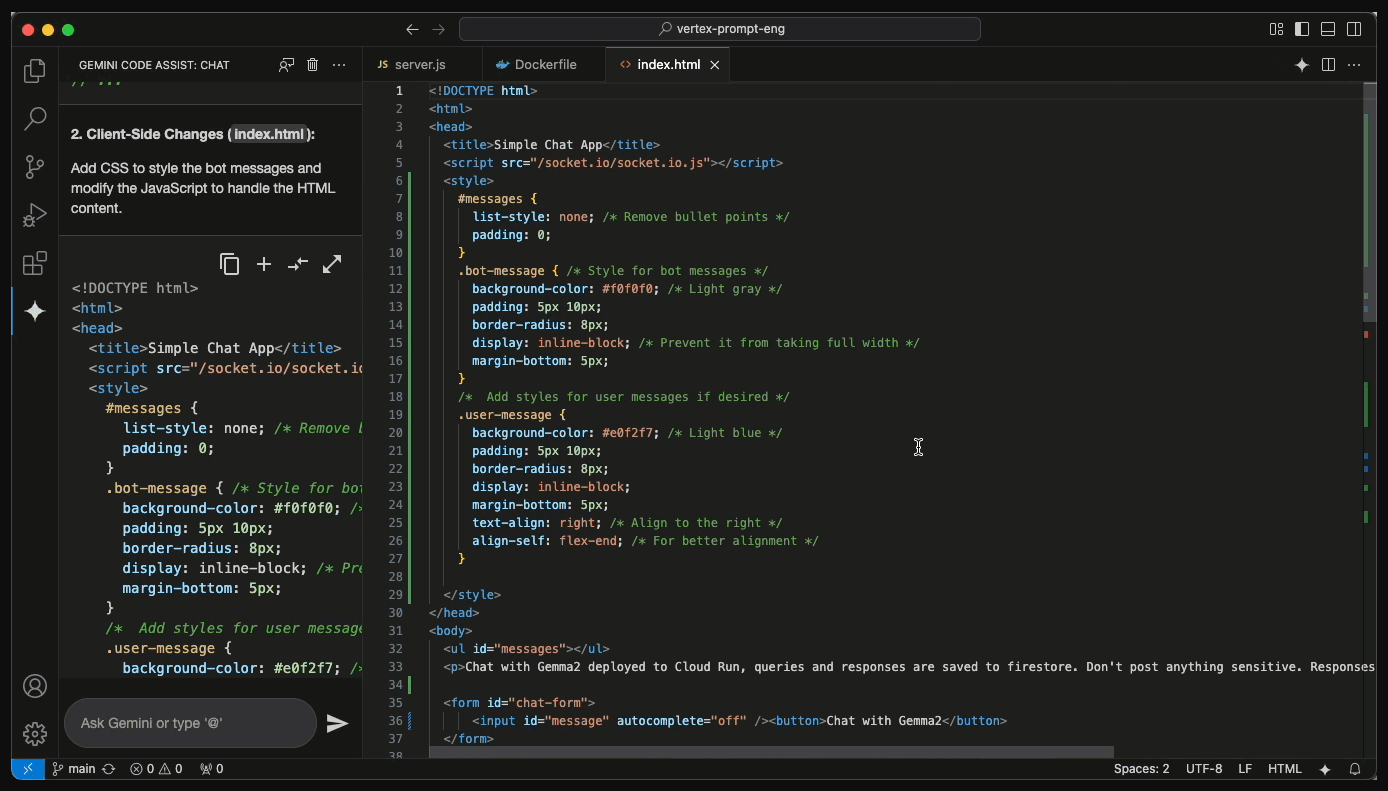The height and width of the screenshot is (791, 1388).
Task: Toggle the secondary side bar visibility
Action: pyautogui.click(x=1354, y=29)
